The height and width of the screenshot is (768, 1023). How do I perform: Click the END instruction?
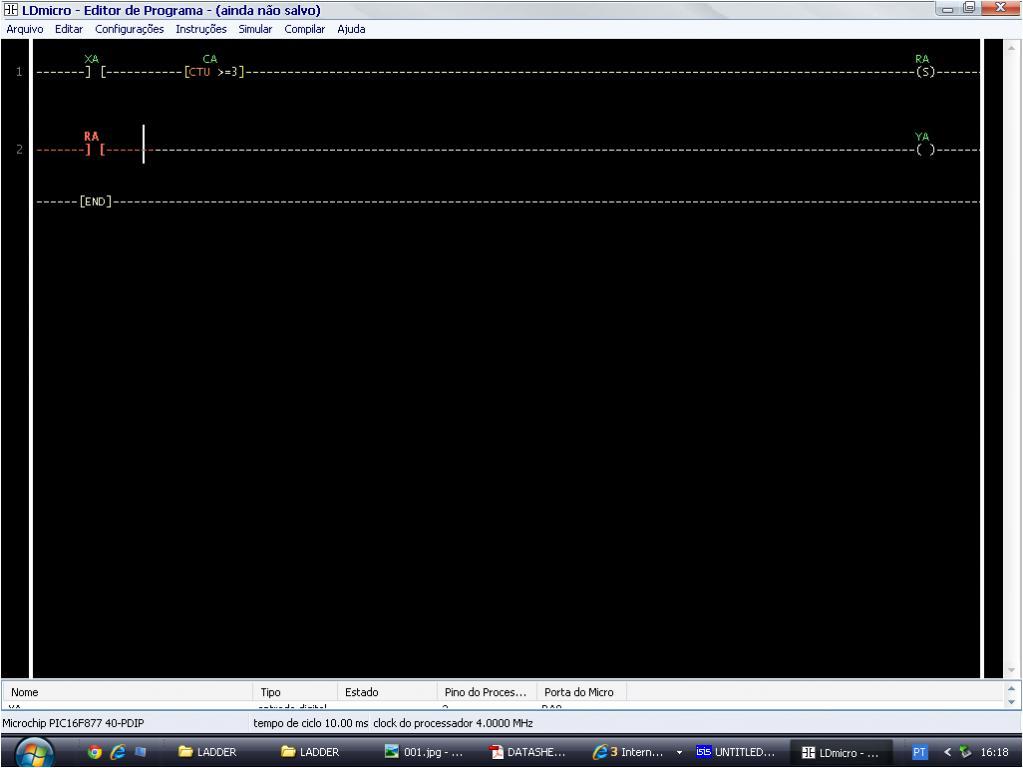click(95, 202)
